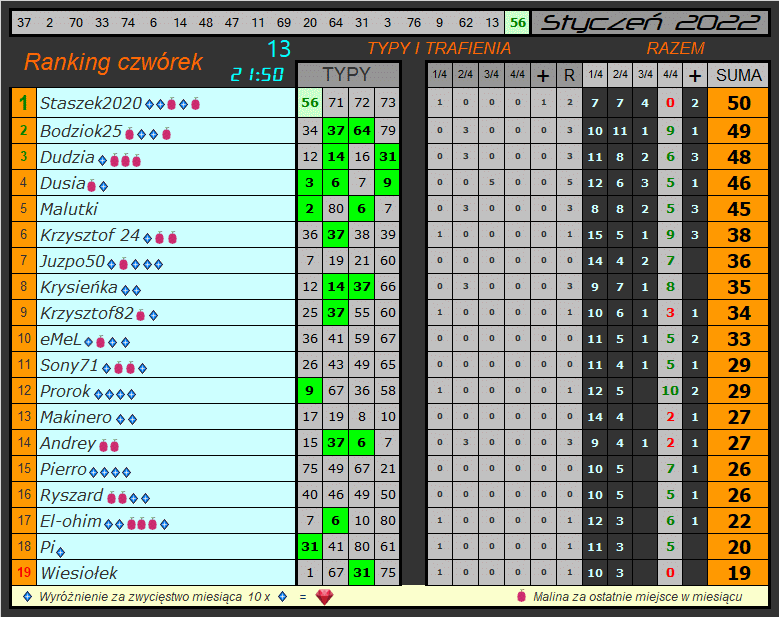The height and width of the screenshot is (617, 779).
Task: Click the Styczeń 2022 month title
Action: pyautogui.click(x=650, y=23)
